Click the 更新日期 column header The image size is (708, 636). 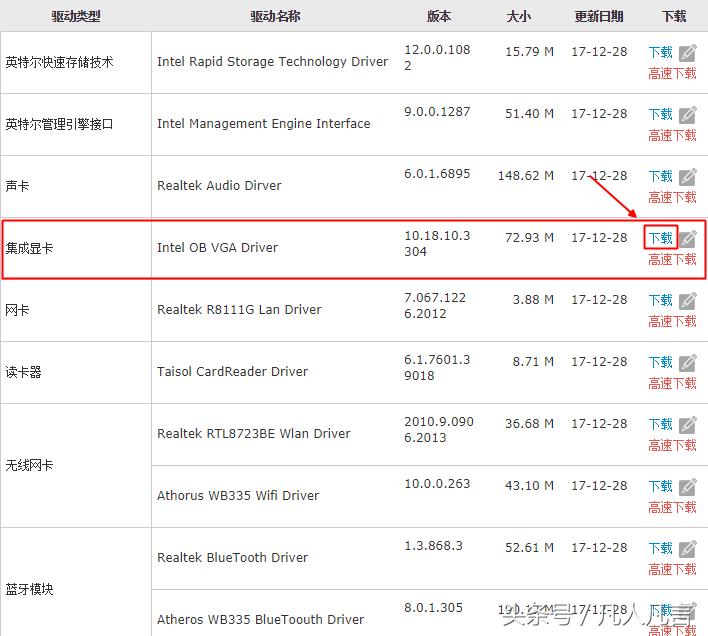pyautogui.click(x=599, y=16)
